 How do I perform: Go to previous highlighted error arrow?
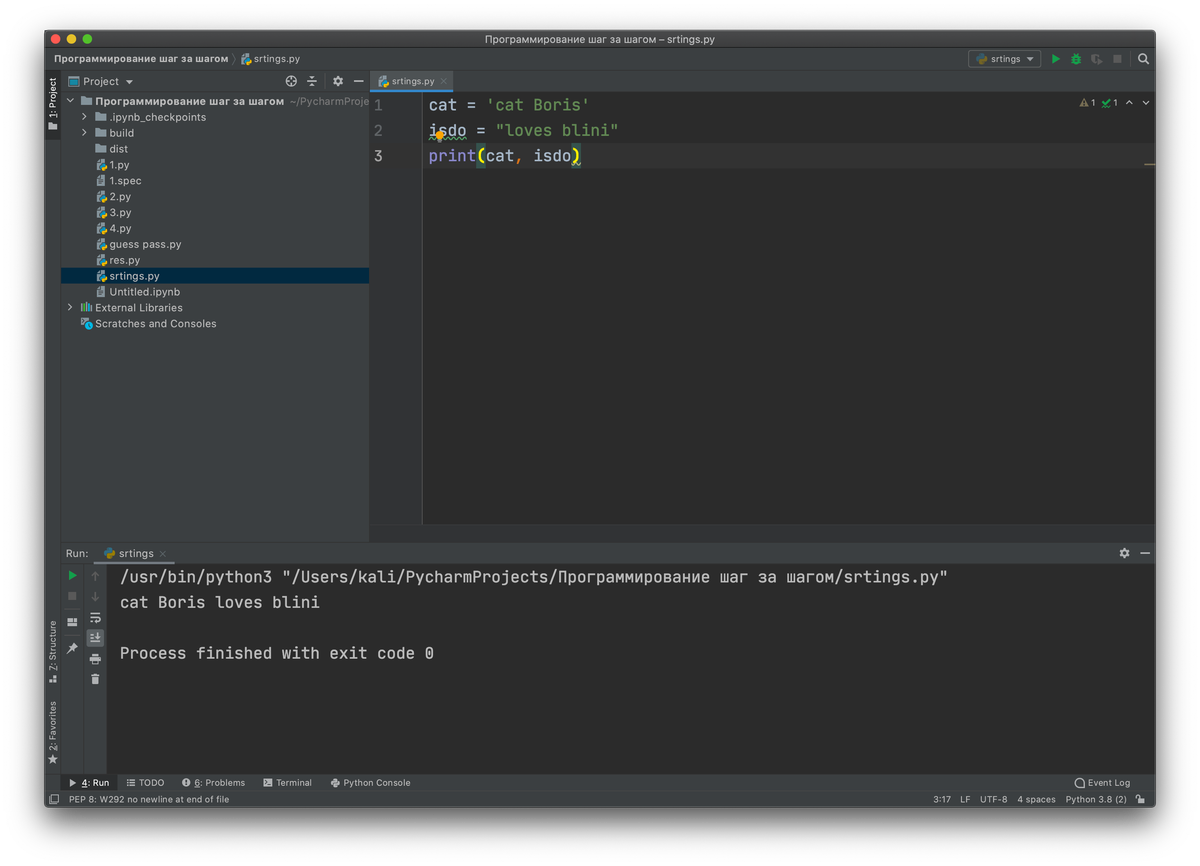(1129, 103)
